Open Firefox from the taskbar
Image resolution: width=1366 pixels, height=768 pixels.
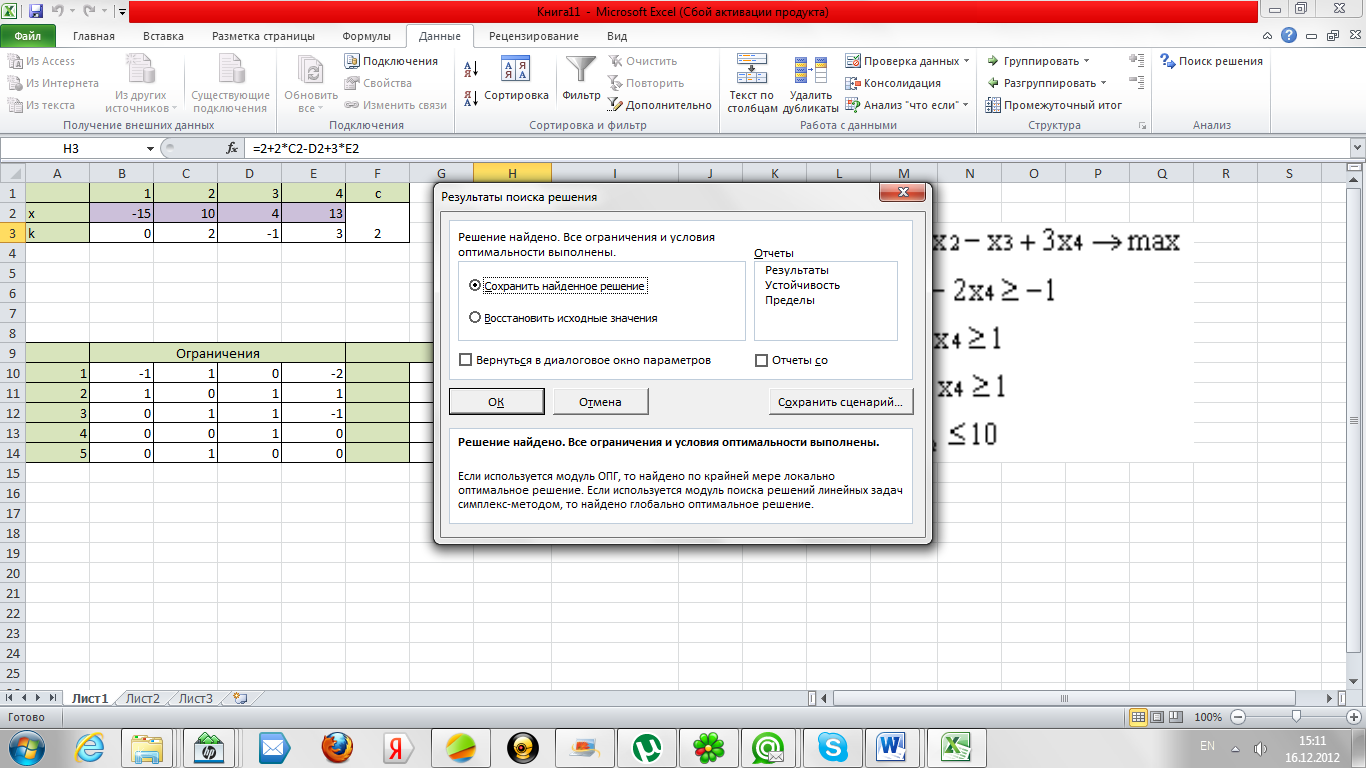tap(338, 747)
